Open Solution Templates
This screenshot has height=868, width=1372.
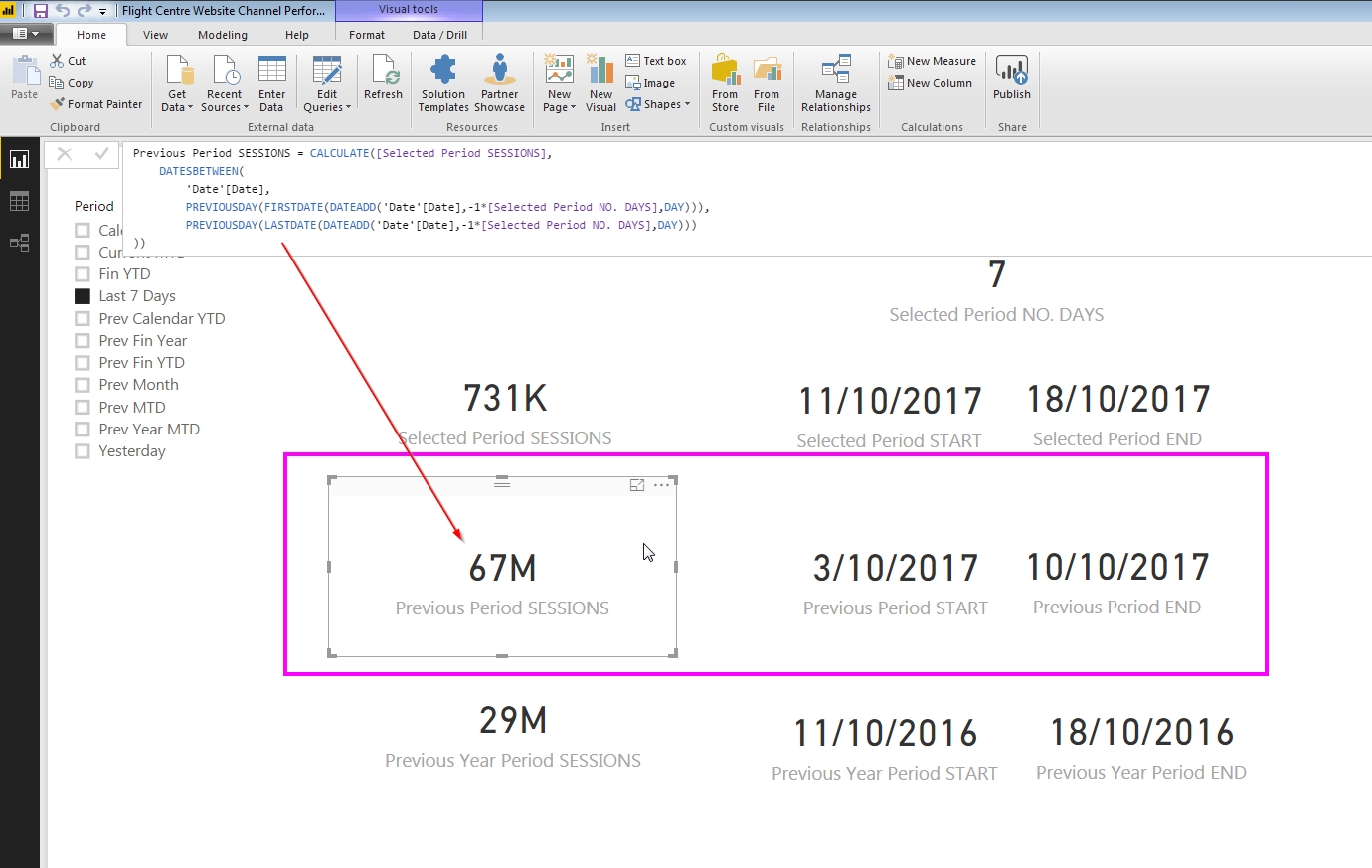(x=443, y=85)
